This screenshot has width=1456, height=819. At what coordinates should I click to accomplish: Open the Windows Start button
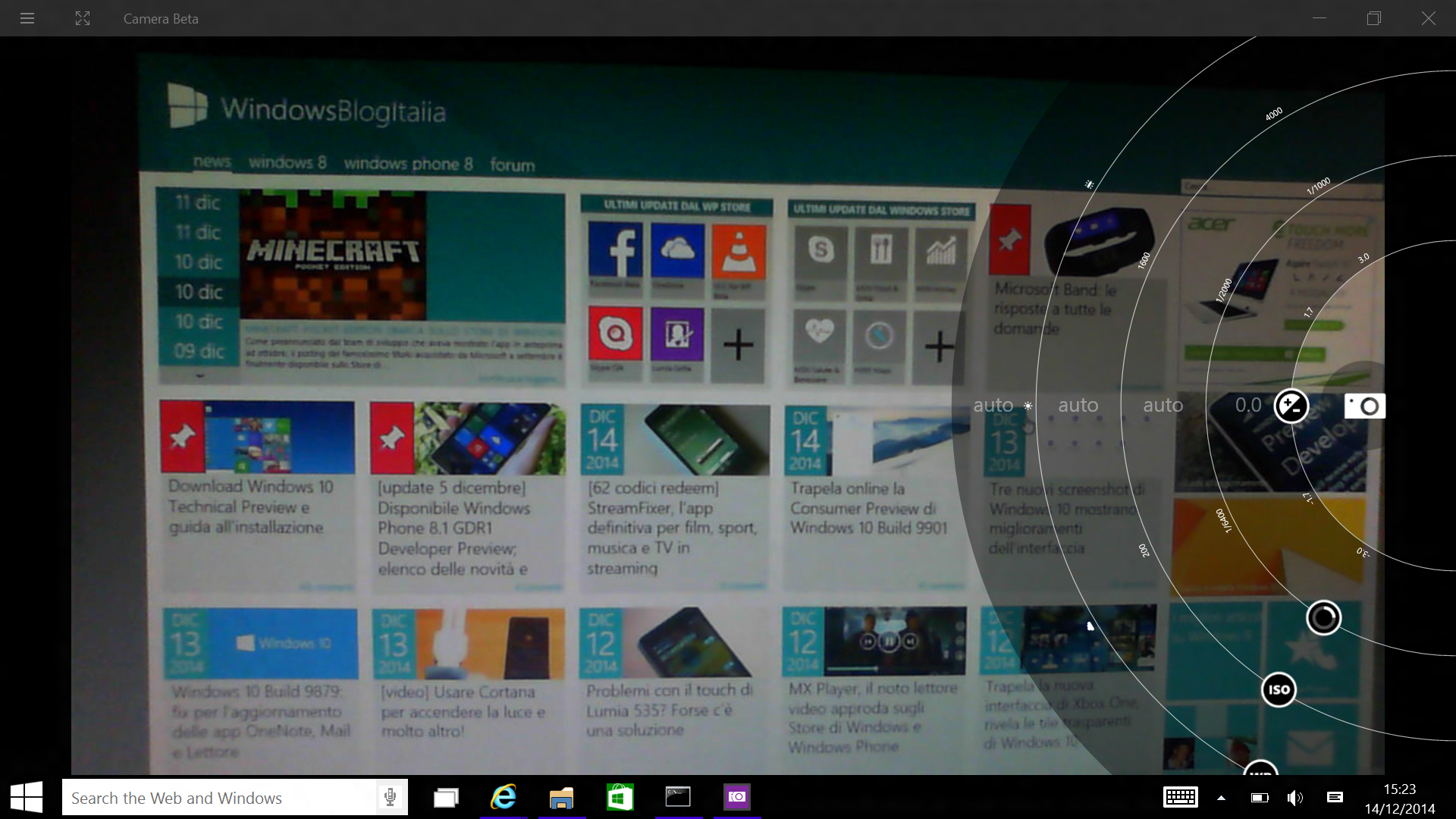27,798
